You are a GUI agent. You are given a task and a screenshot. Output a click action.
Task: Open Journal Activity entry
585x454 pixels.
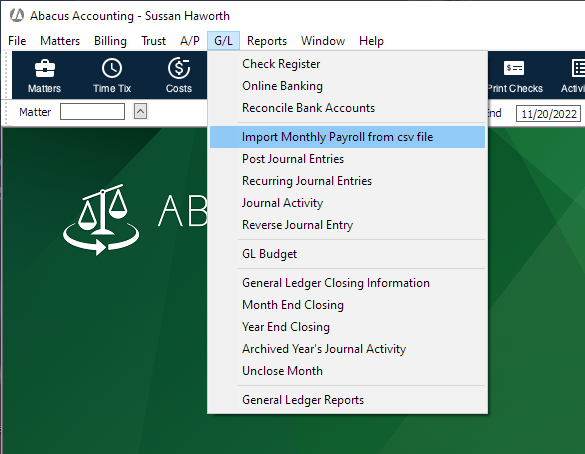tap(347, 203)
